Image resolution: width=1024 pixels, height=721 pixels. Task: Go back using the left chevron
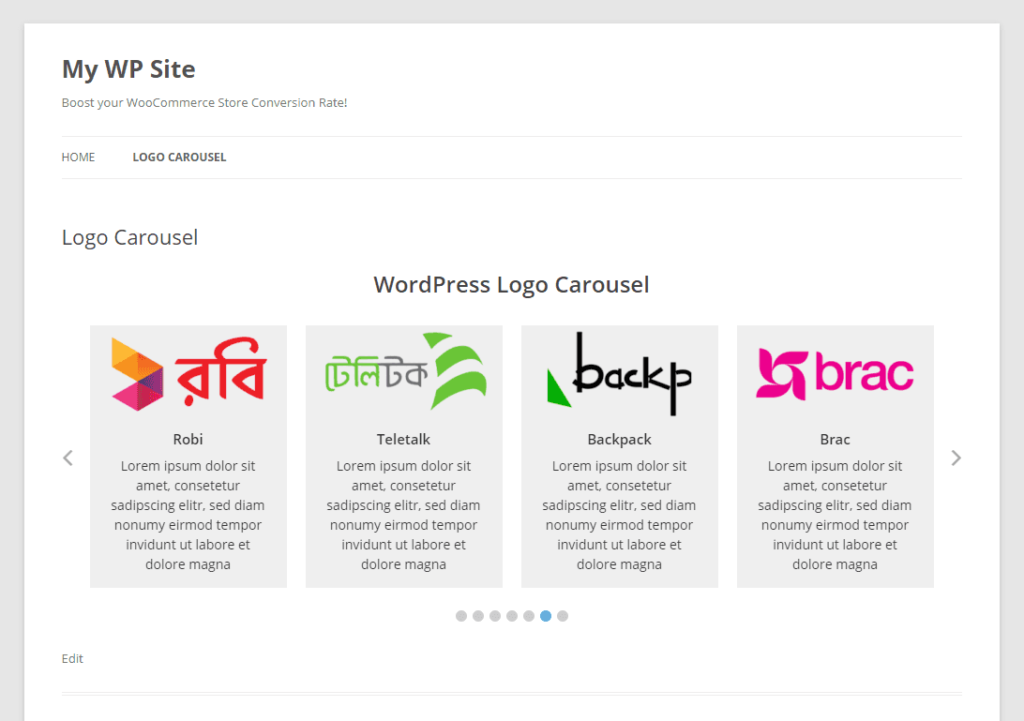[67, 457]
